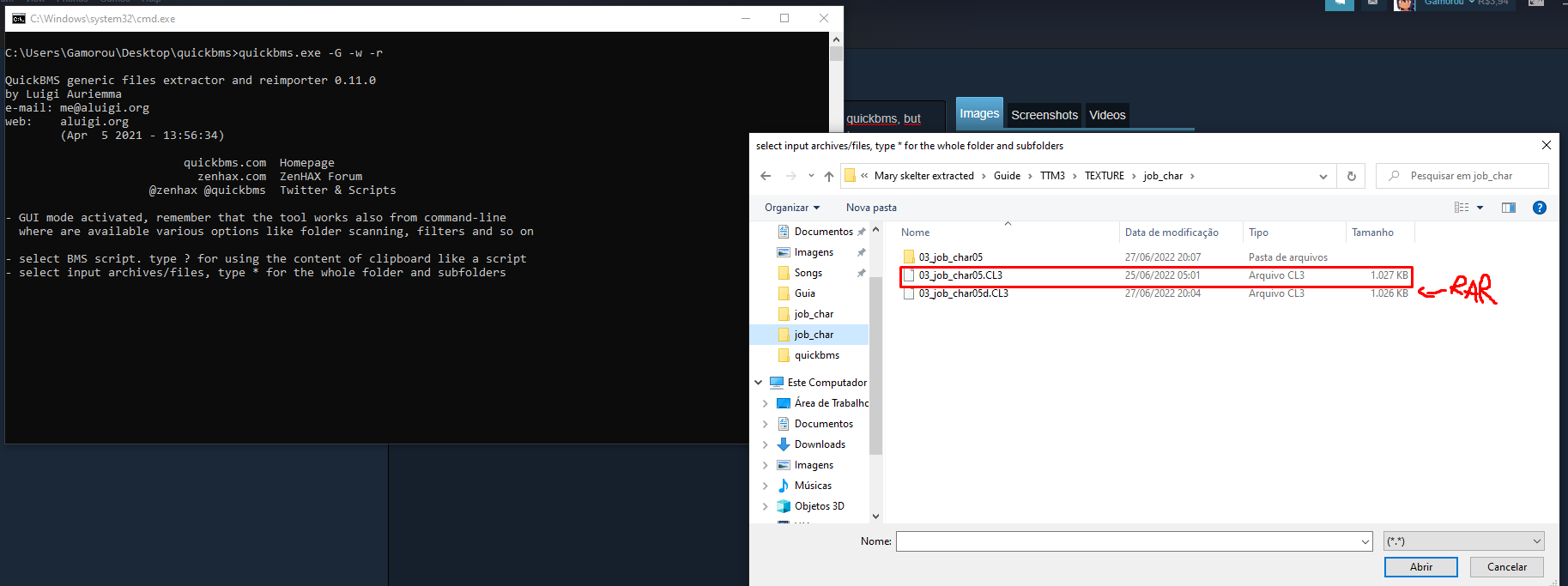Create new folder with Nova pasta
Screen dimensions: 1568x586
pos(871,208)
